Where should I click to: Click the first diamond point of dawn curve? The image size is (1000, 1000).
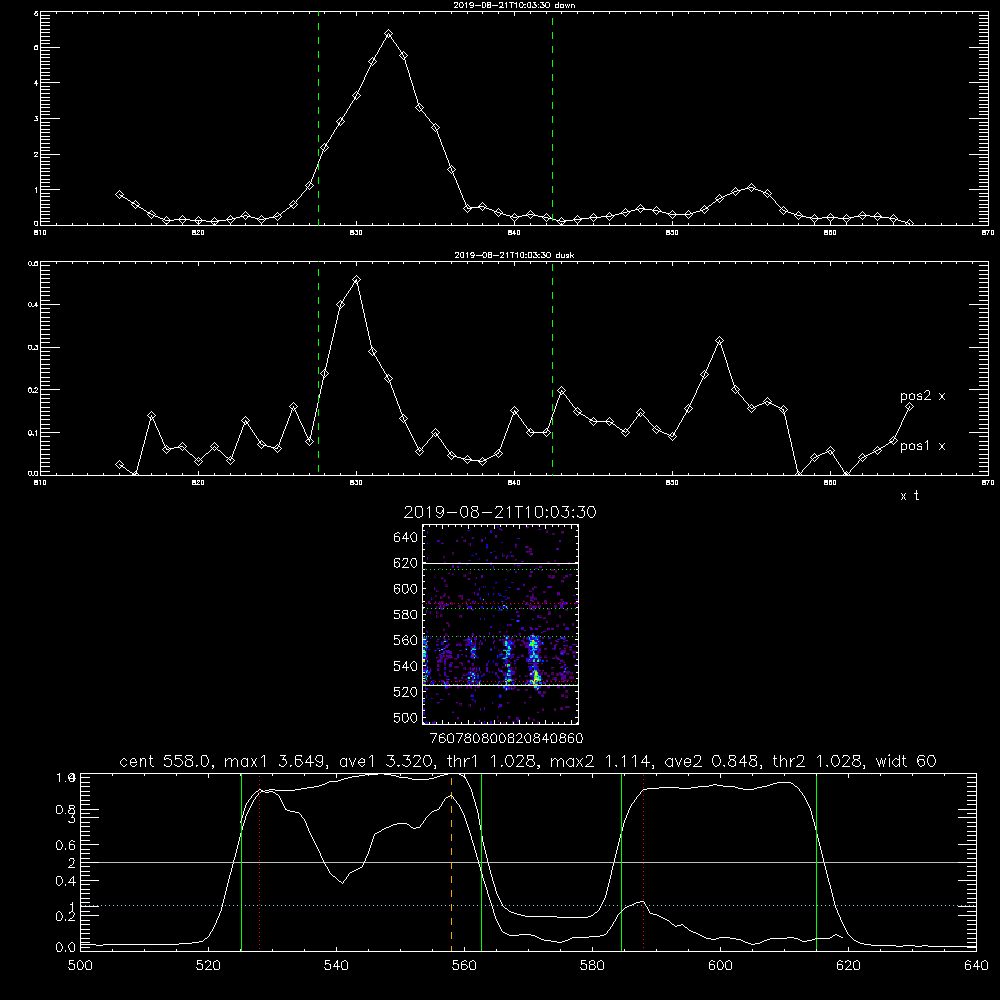point(119,195)
